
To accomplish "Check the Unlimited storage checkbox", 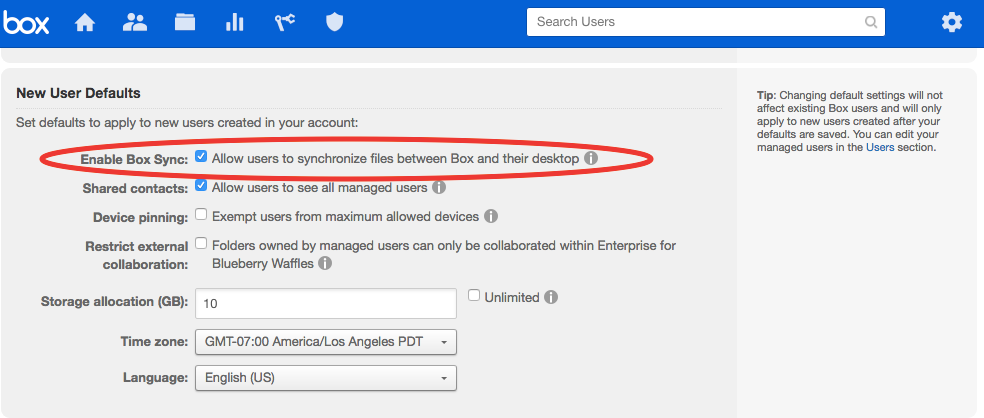I will (474, 295).
